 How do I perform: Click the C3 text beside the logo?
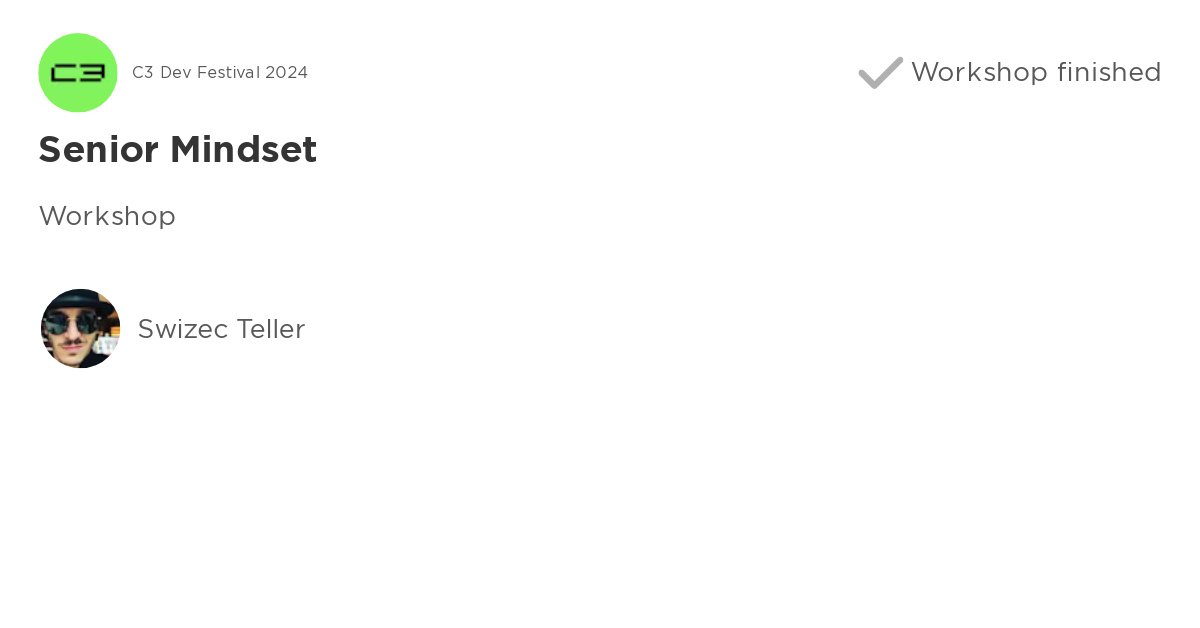tap(143, 73)
